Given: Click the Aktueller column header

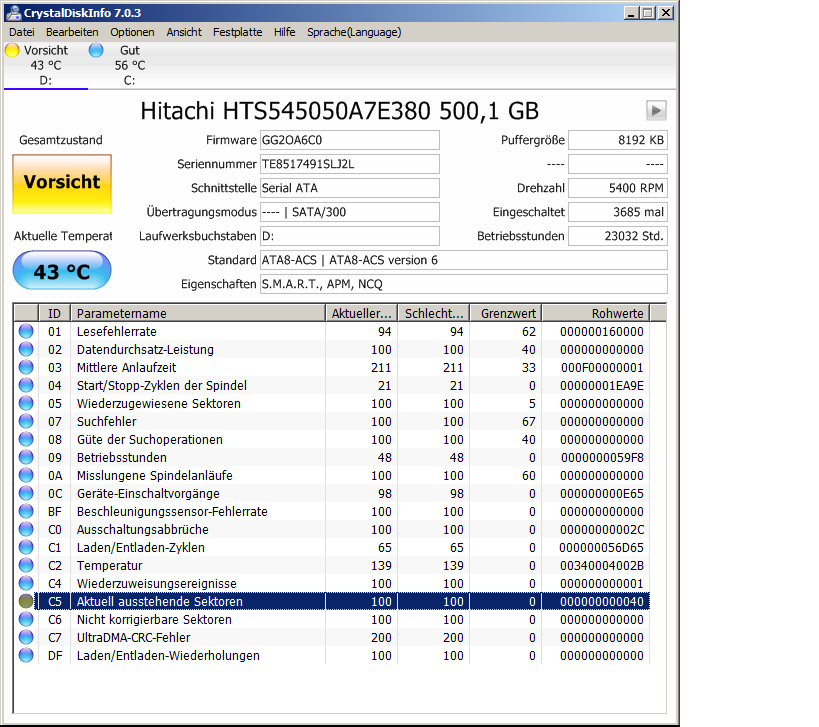Looking at the screenshot, I should click(x=361, y=313).
